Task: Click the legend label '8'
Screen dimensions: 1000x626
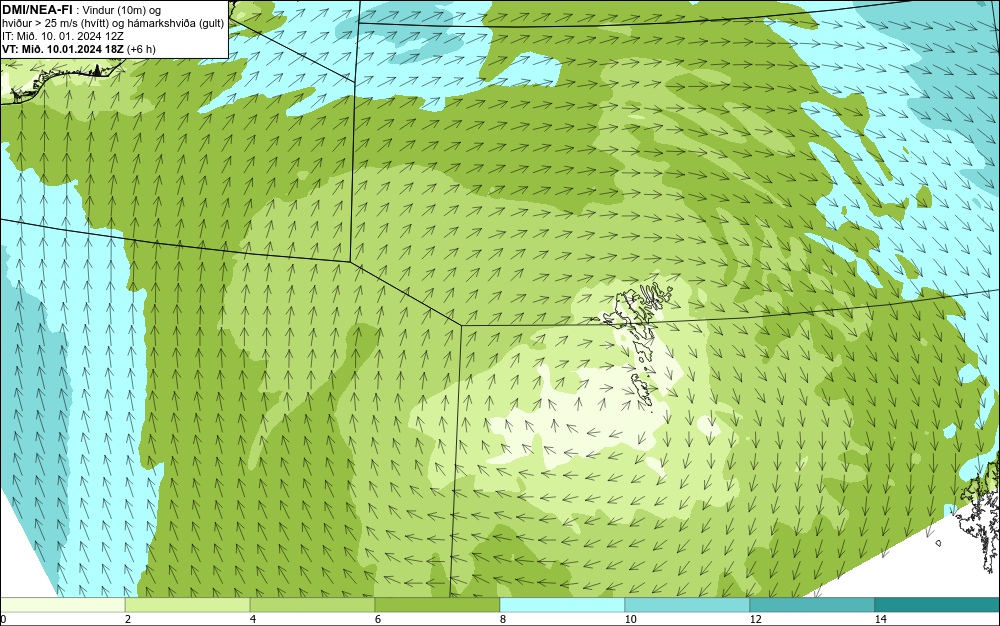Action: (503, 619)
